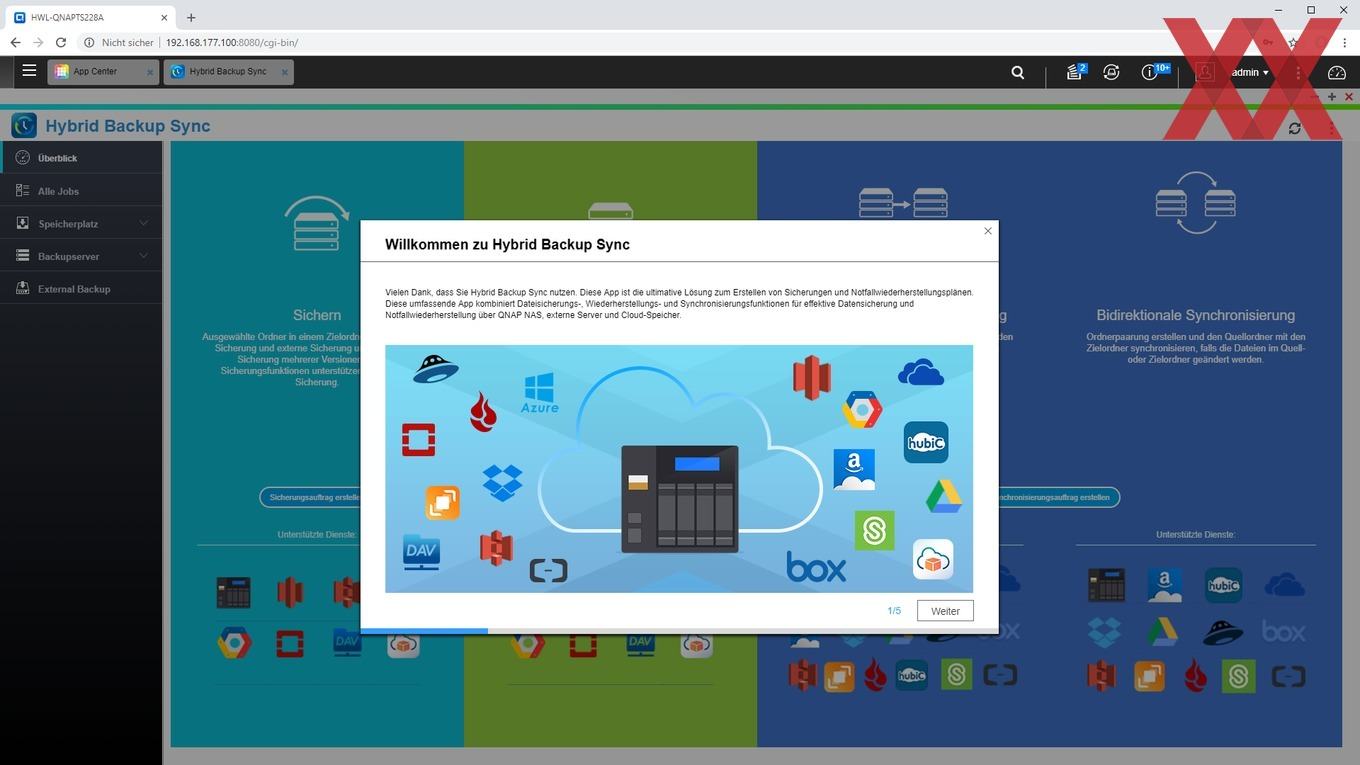This screenshot has width=1360, height=765.
Task: Maximize Hybrid Backup Sync window with plus
Action: pos(1332,97)
